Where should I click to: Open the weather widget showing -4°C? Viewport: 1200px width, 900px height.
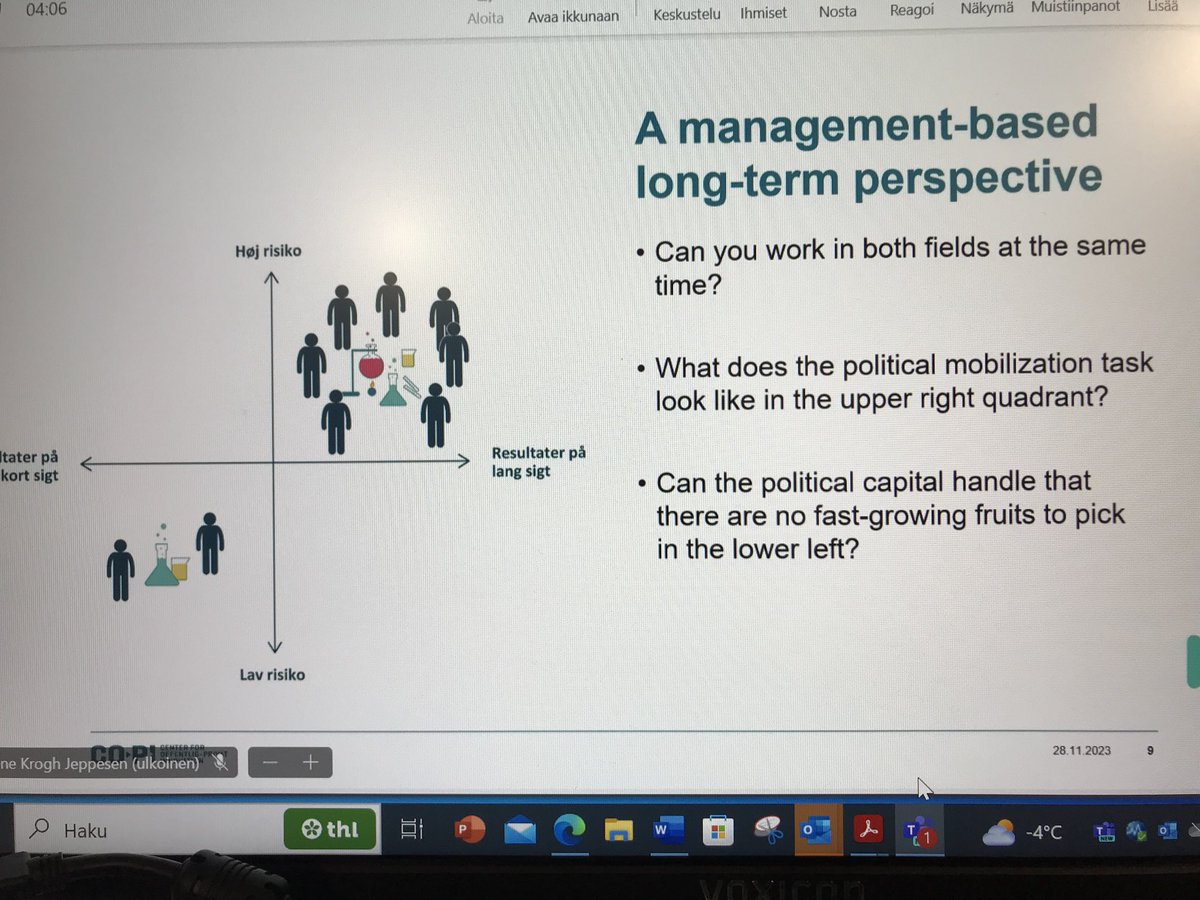click(1023, 831)
